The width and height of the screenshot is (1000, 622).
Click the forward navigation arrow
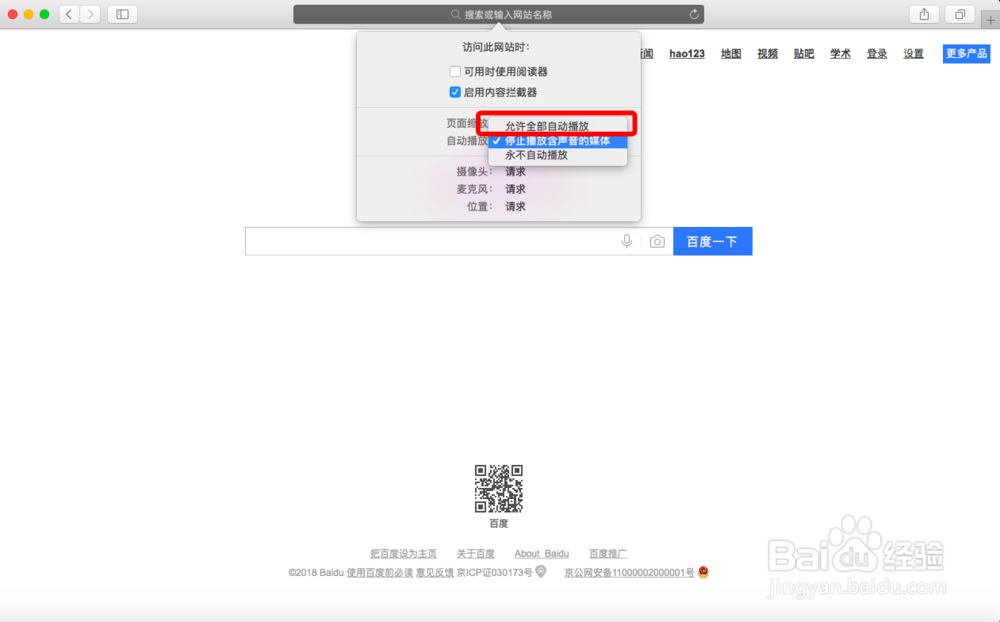pyautogui.click(x=90, y=14)
